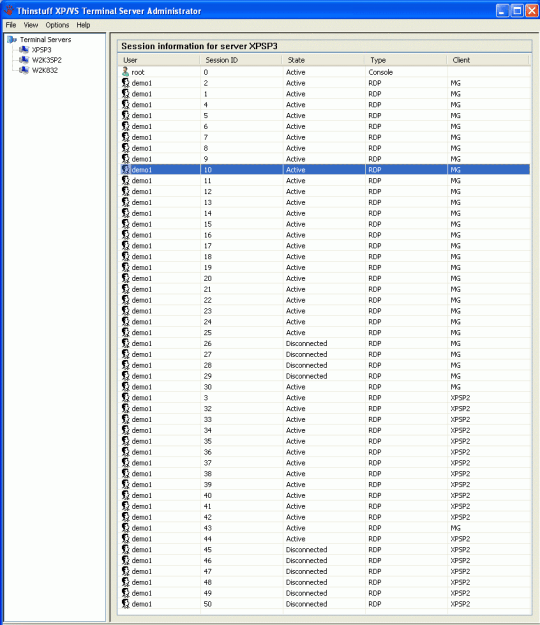
Task: Select the Terminal Servers root node
Action: [45, 39]
